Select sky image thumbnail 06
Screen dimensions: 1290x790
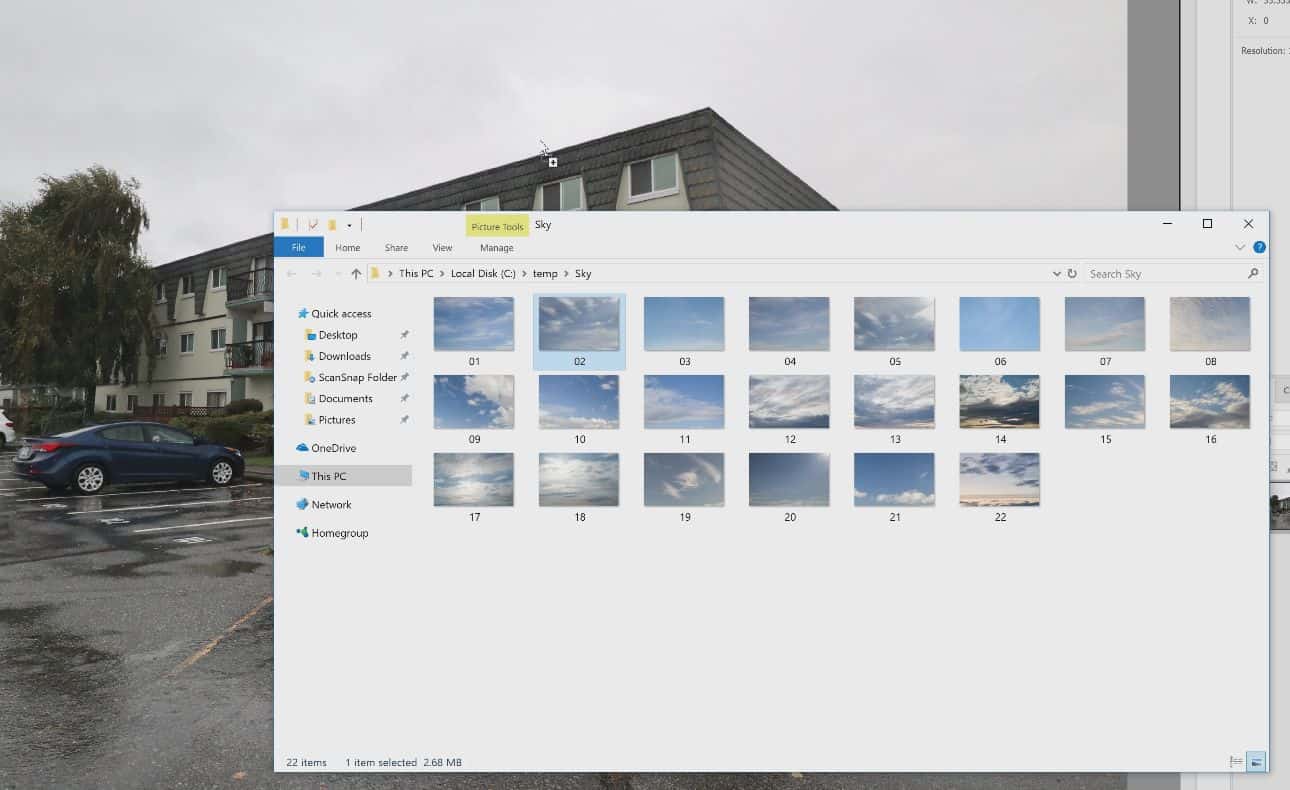point(999,324)
